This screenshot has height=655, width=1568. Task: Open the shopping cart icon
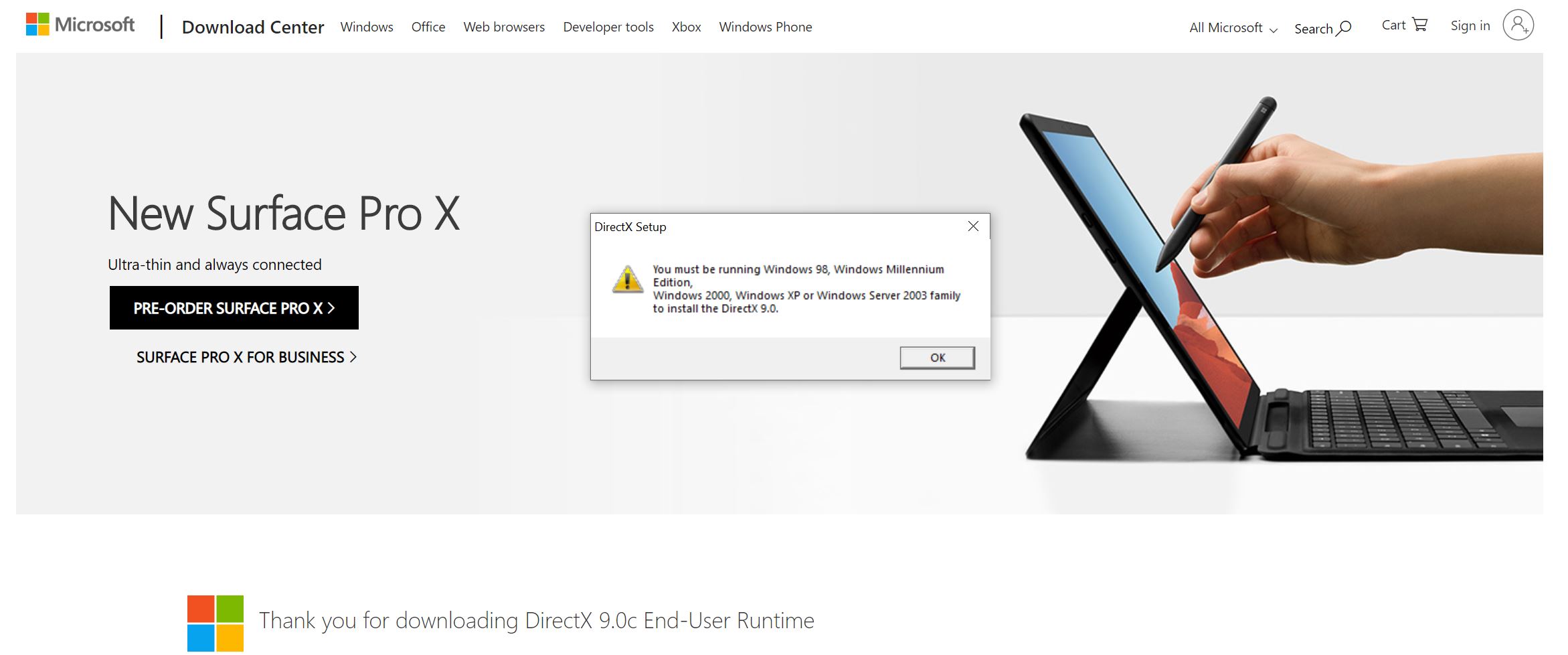click(1419, 25)
